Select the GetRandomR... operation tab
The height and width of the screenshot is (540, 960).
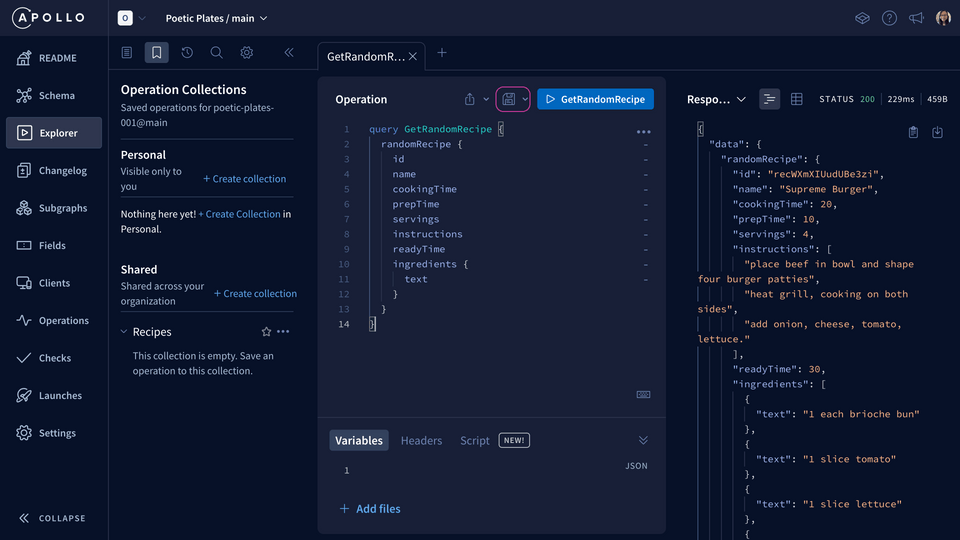click(x=366, y=56)
